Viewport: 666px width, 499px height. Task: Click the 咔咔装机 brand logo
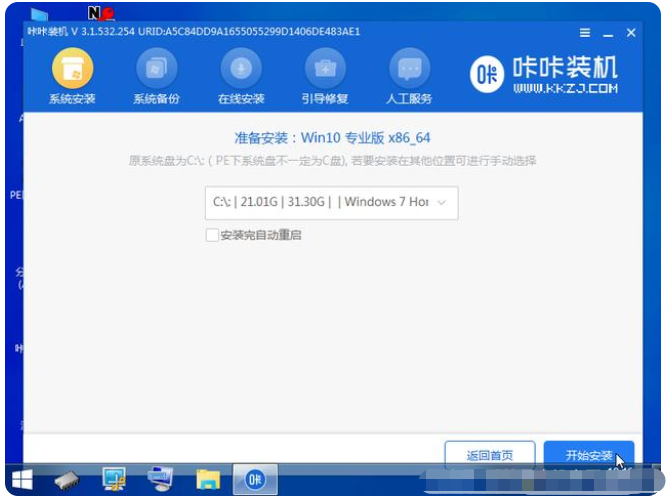pyautogui.click(x=544, y=75)
